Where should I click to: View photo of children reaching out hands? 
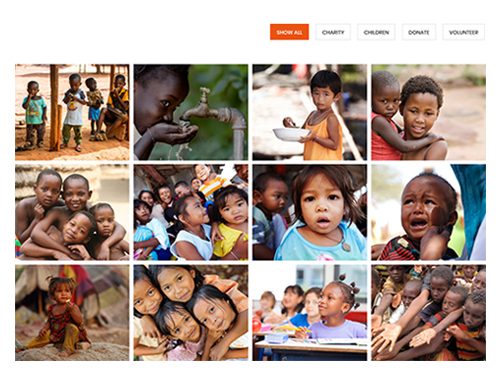[428, 313]
